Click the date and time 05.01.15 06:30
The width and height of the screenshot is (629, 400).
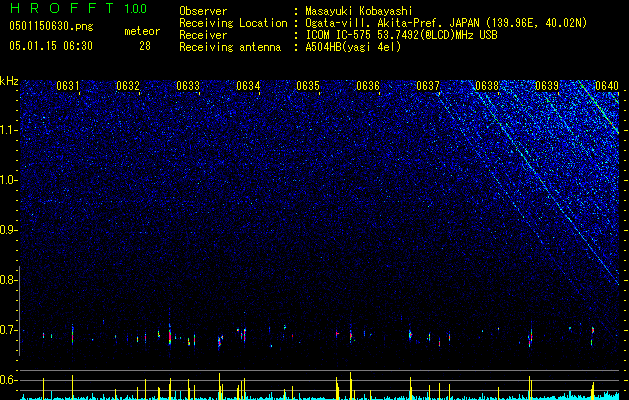[x=51, y=46]
